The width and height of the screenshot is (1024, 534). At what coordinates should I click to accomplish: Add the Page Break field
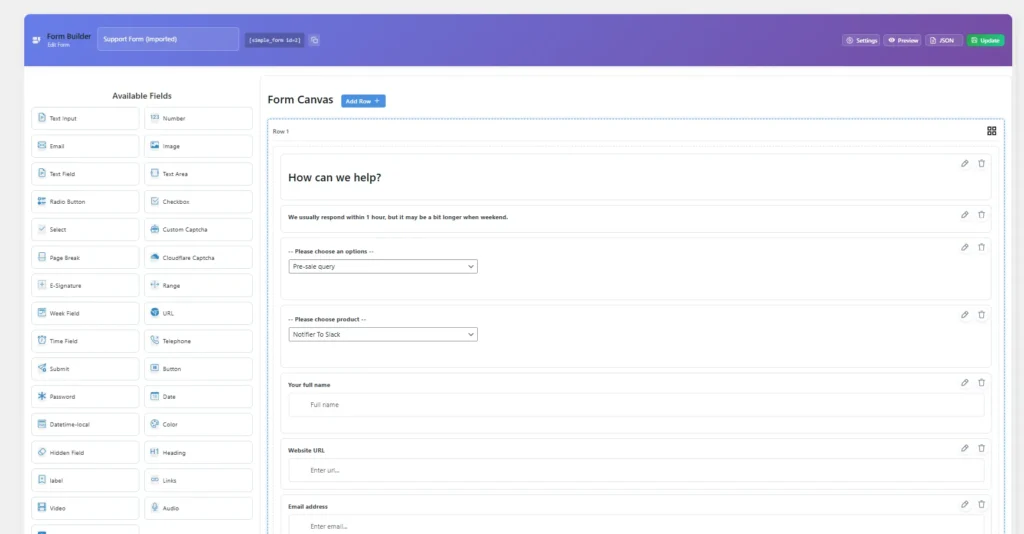click(85, 257)
